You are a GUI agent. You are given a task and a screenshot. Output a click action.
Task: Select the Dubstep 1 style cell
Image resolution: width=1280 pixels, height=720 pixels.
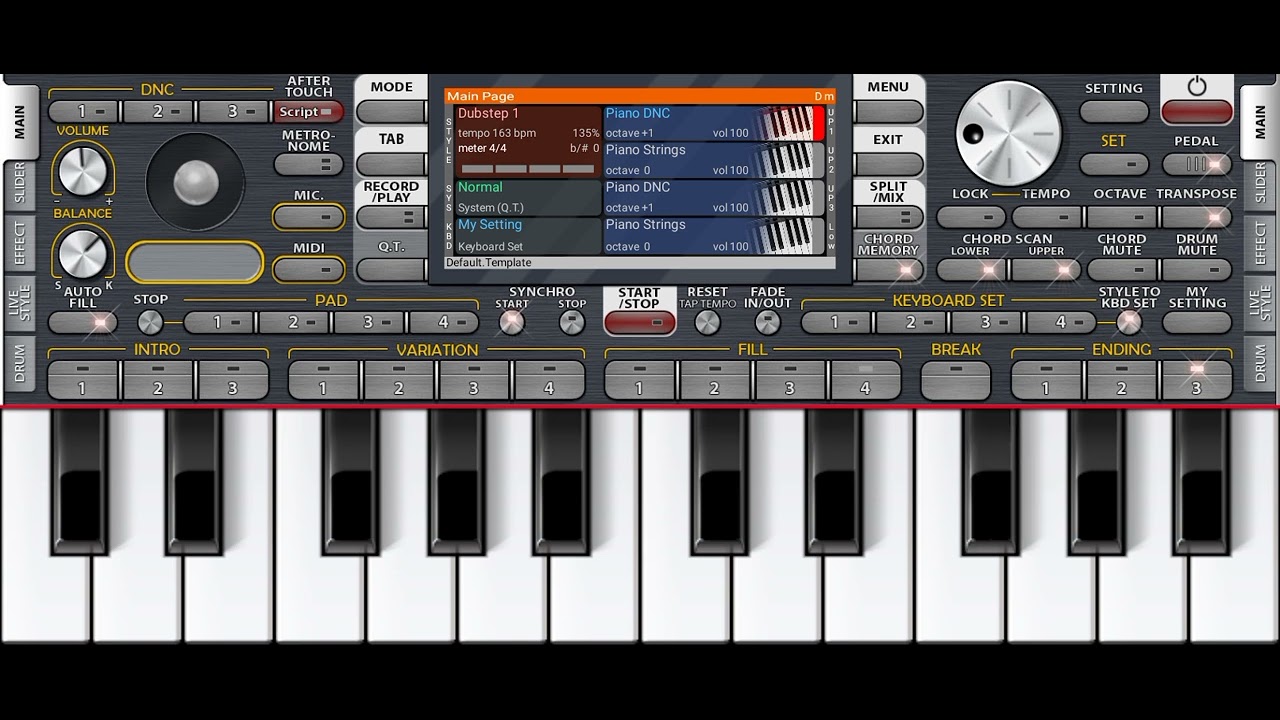click(x=529, y=141)
